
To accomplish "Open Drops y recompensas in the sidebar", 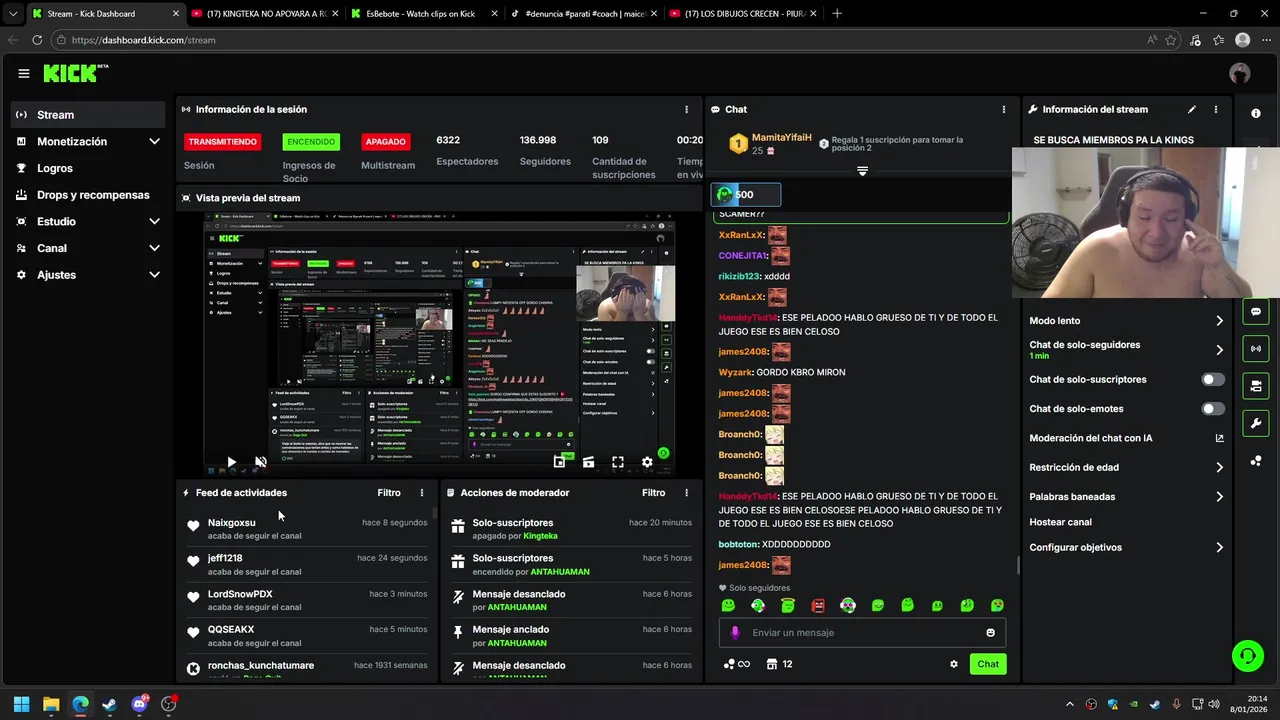I will [x=88, y=195].
